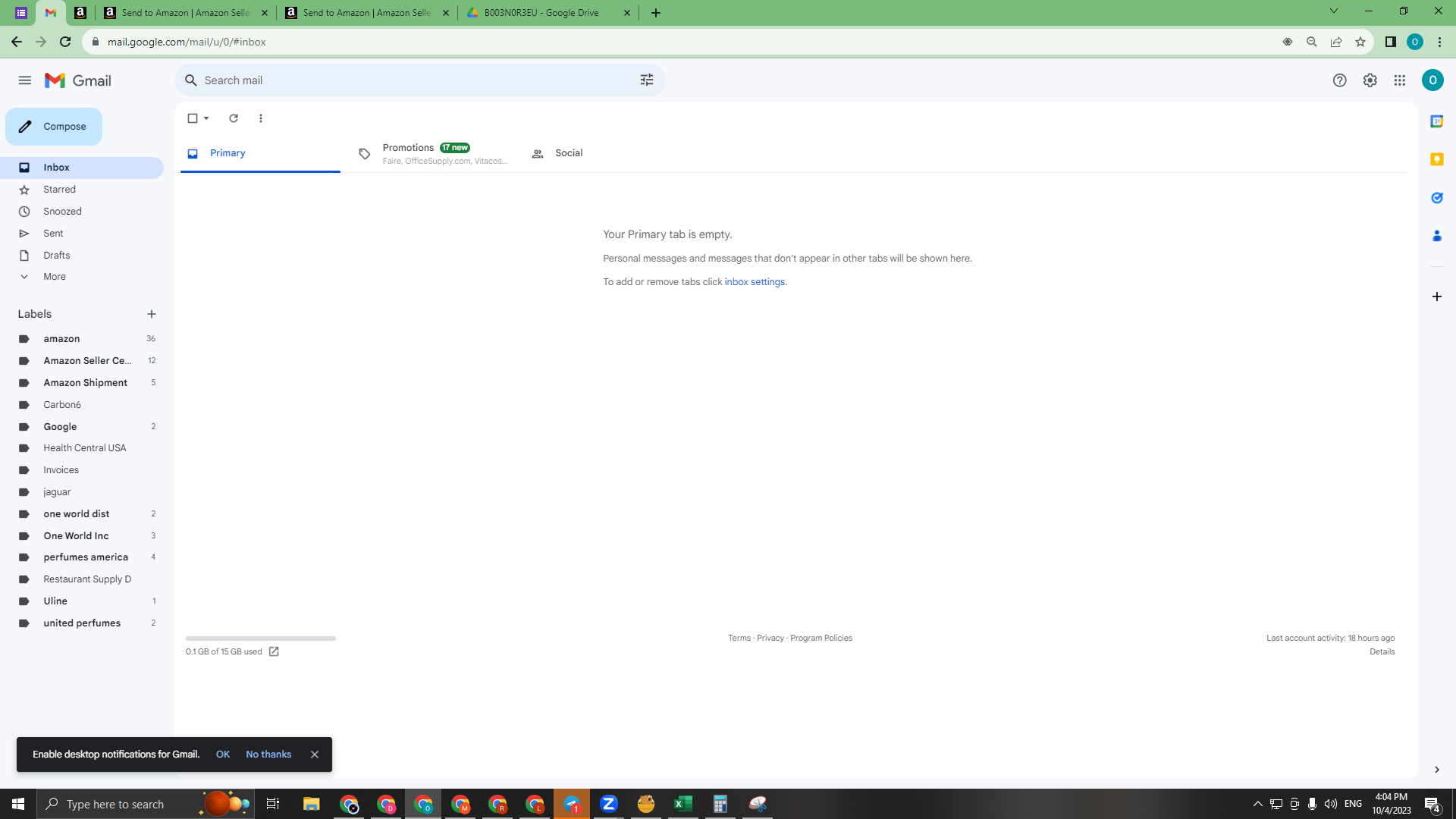
Task: Open the Drafts folder
Action: 82,256
